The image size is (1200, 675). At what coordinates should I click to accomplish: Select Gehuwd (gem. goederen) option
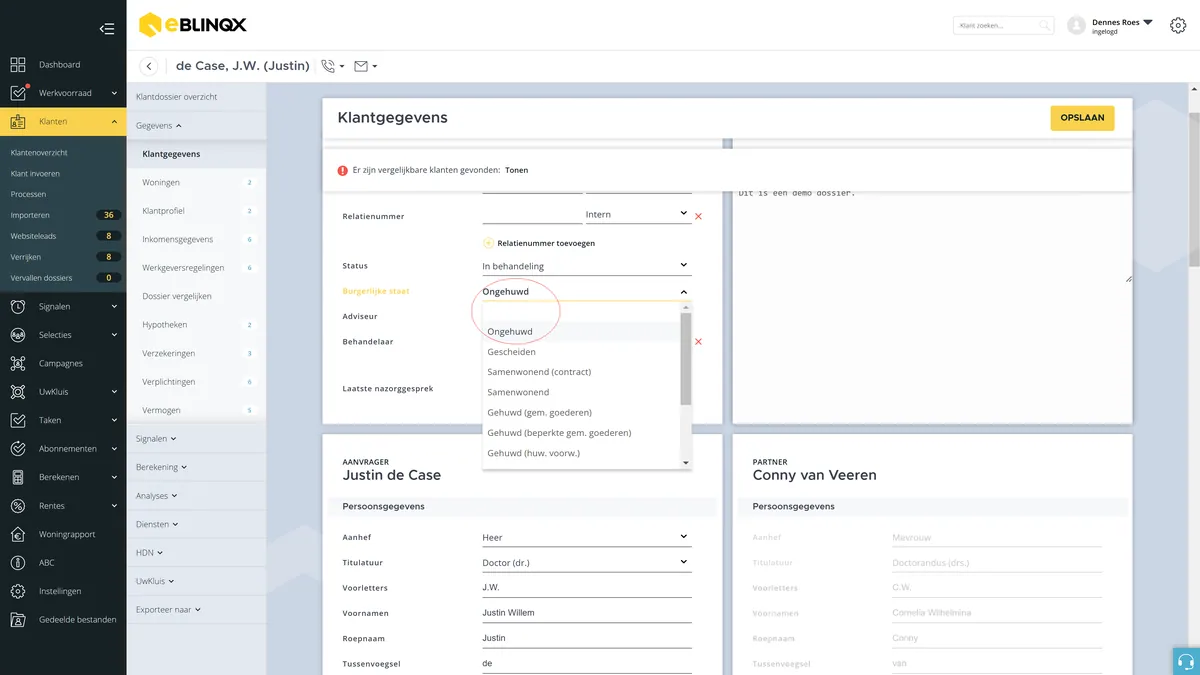pos(581,412)
